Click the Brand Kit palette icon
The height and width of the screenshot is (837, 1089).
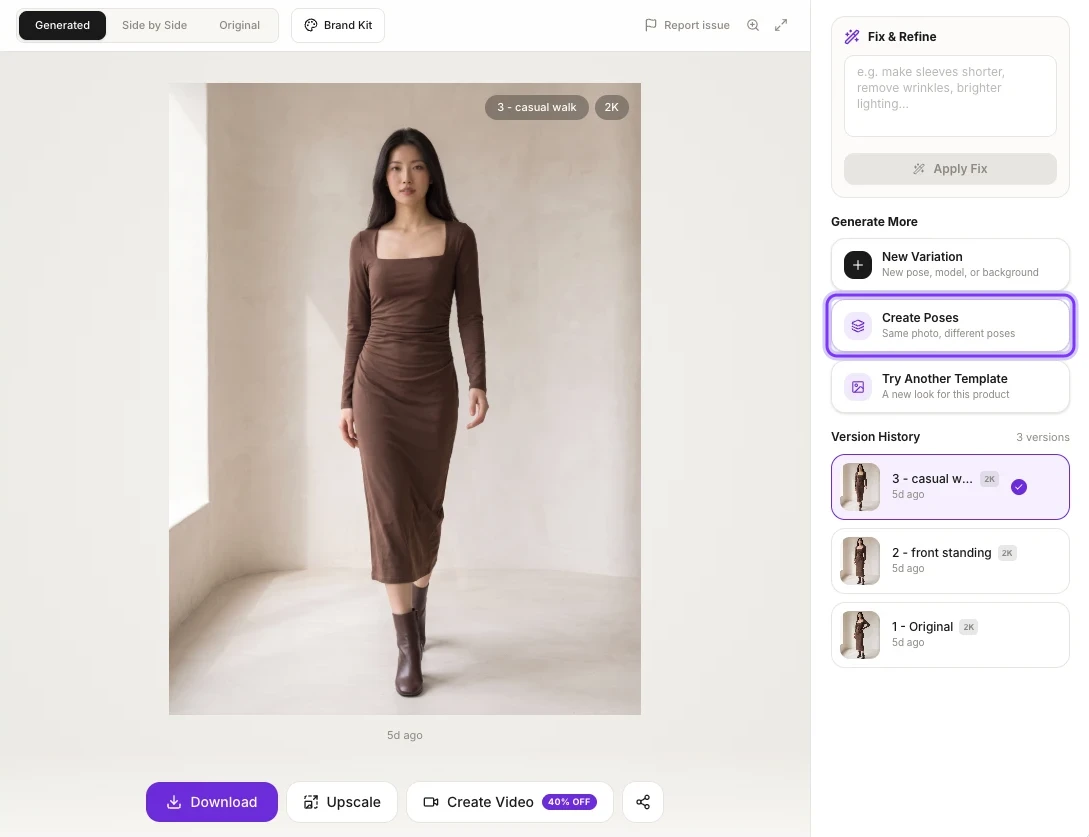(x=310, y=25)
